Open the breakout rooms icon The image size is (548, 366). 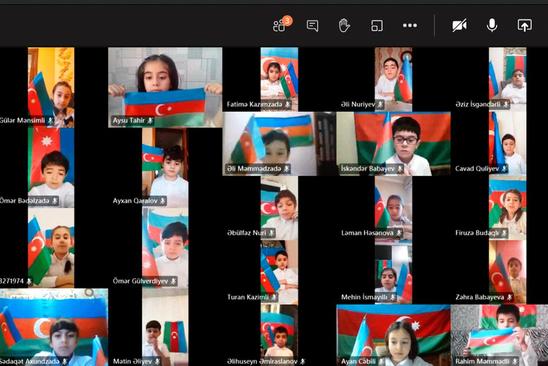(377, 26)
